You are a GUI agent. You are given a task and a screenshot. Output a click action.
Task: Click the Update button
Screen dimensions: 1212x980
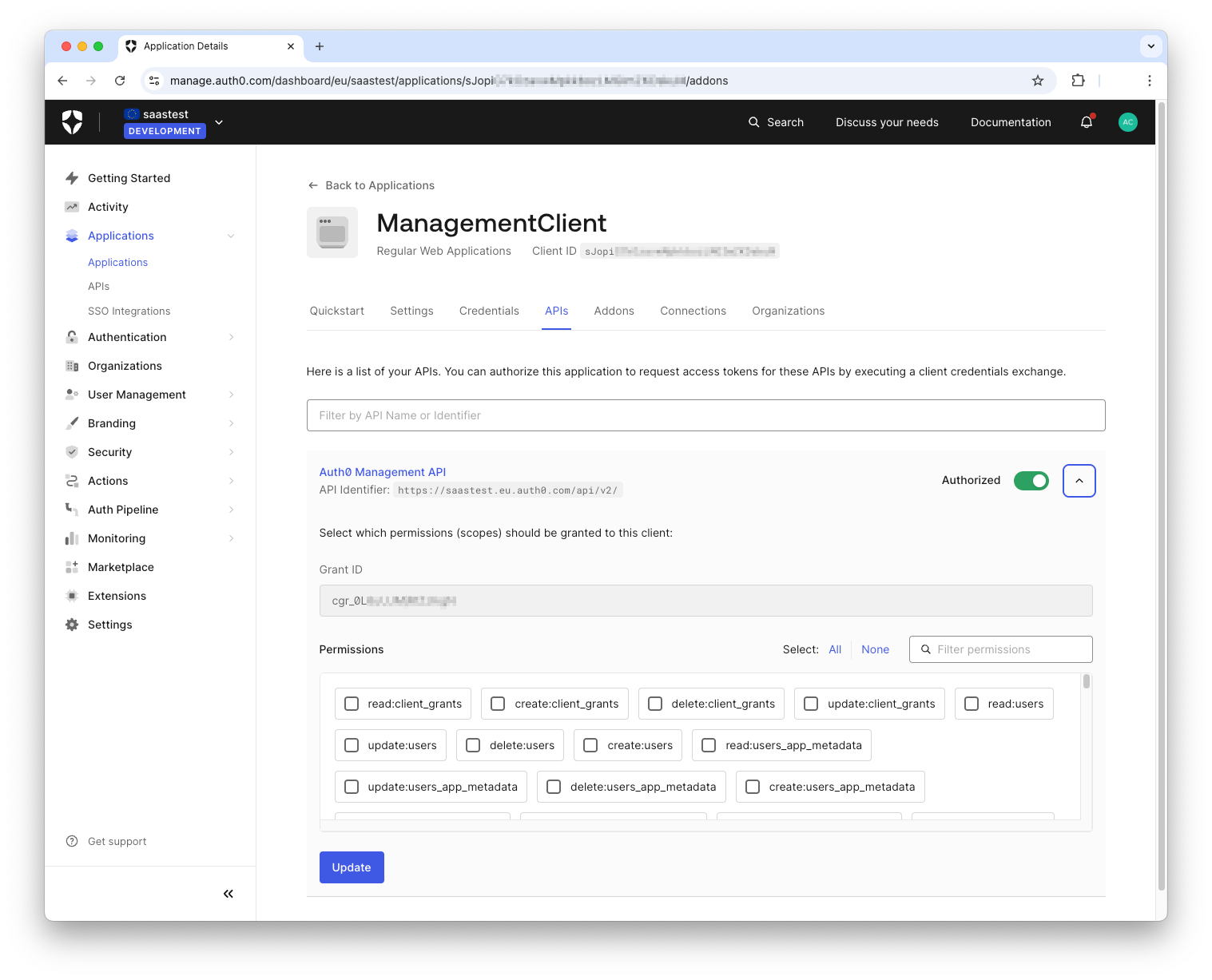pyautogui.click(x=352, y=867)
